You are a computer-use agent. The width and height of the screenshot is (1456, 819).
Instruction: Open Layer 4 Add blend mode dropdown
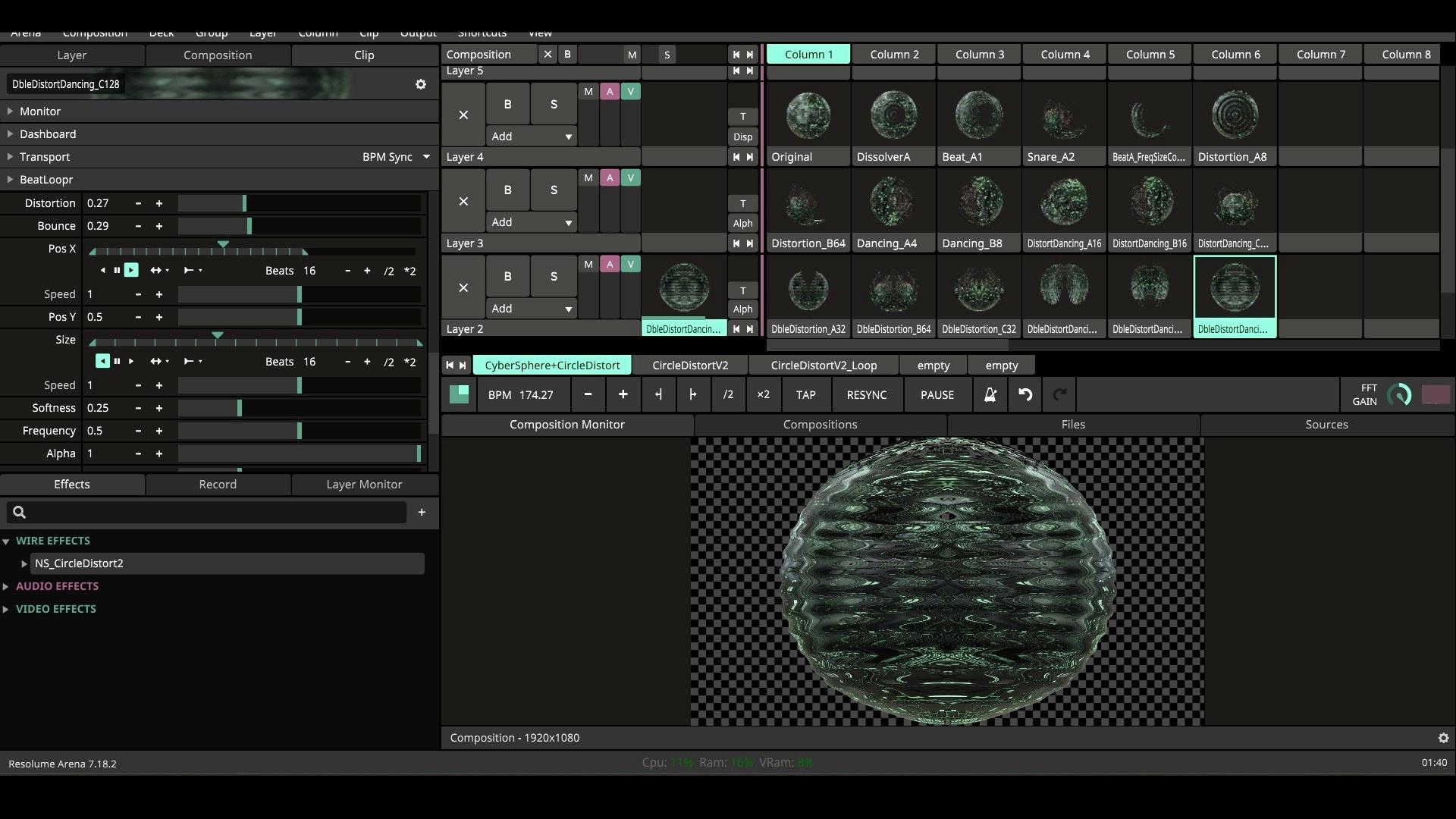click(x=531, y=136)
